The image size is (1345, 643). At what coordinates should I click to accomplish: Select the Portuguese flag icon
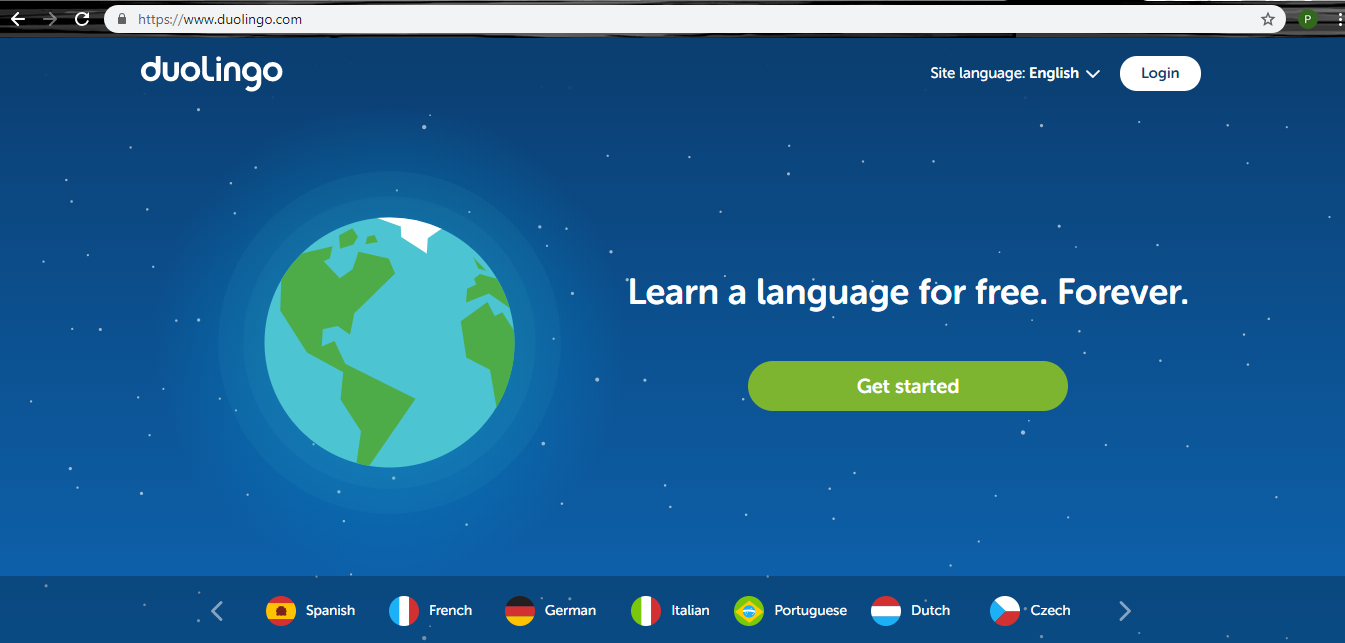(749, 610)
